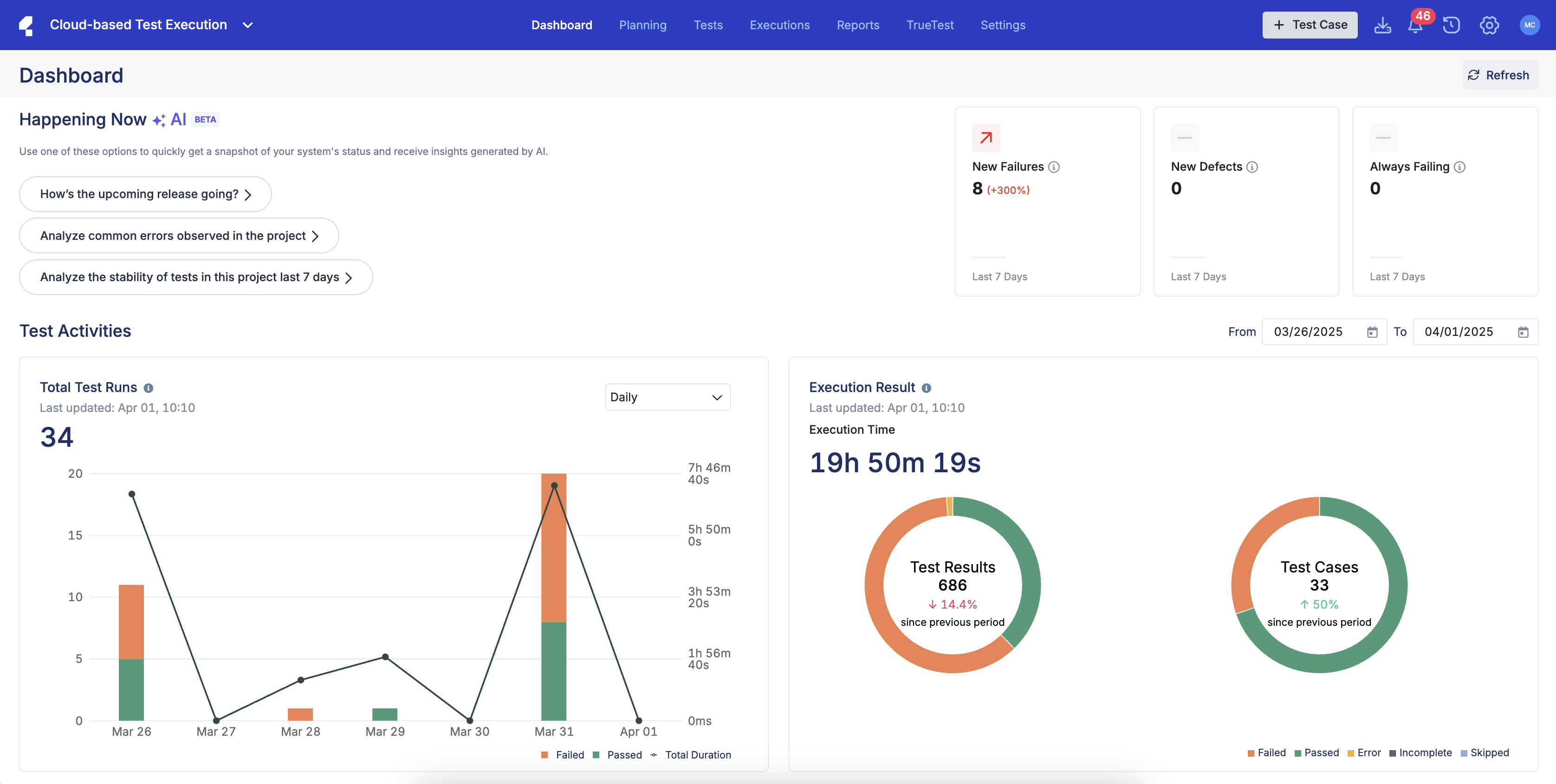Toggle the Failed series in the Total Test Runs legend
The image size is (1556, 784).
tap(563, 754)
